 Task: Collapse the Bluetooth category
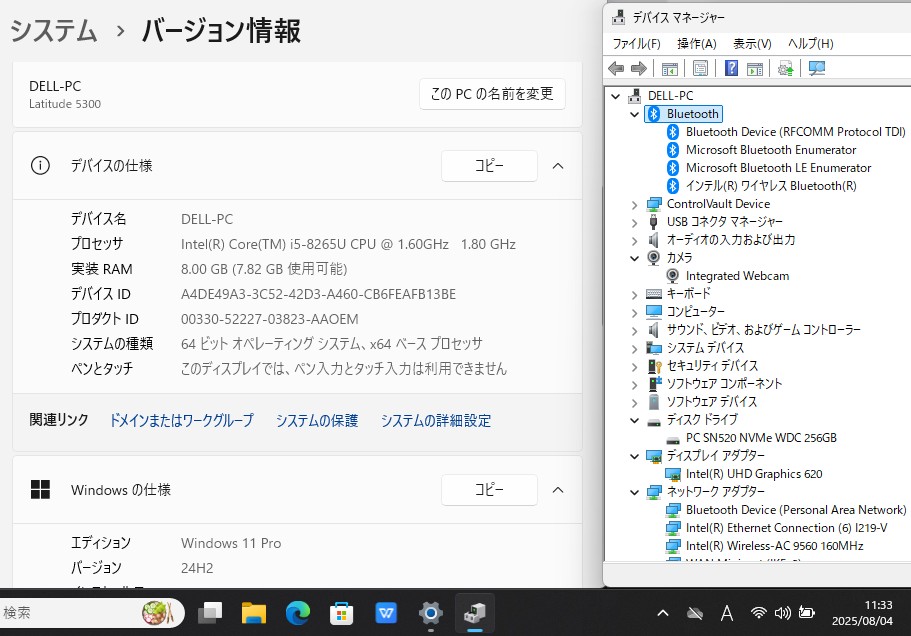(x=634, y=114)
